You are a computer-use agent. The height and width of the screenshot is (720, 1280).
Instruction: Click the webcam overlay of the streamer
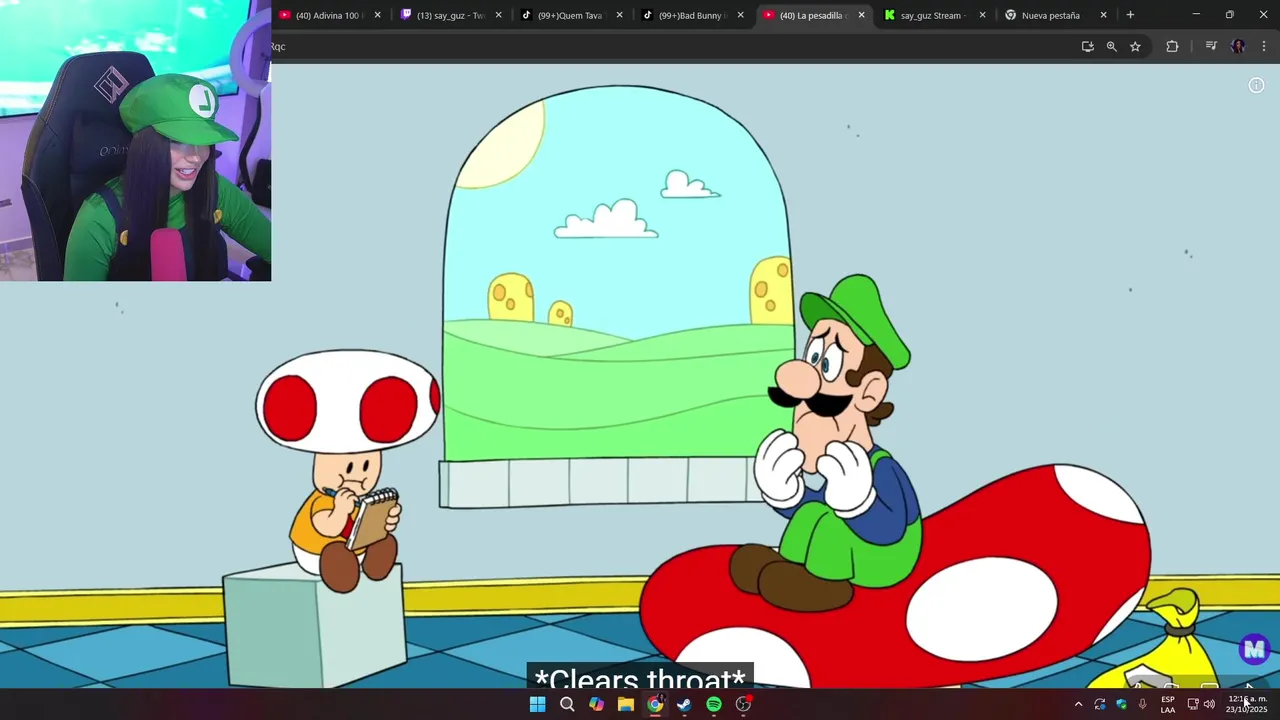[135, 140]
